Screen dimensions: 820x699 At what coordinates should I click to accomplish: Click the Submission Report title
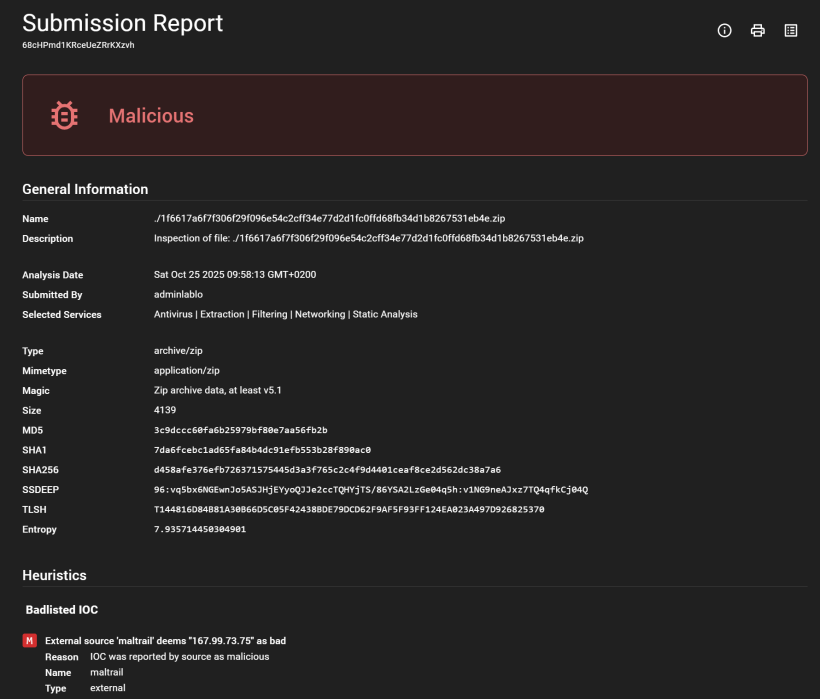(123, 22)
